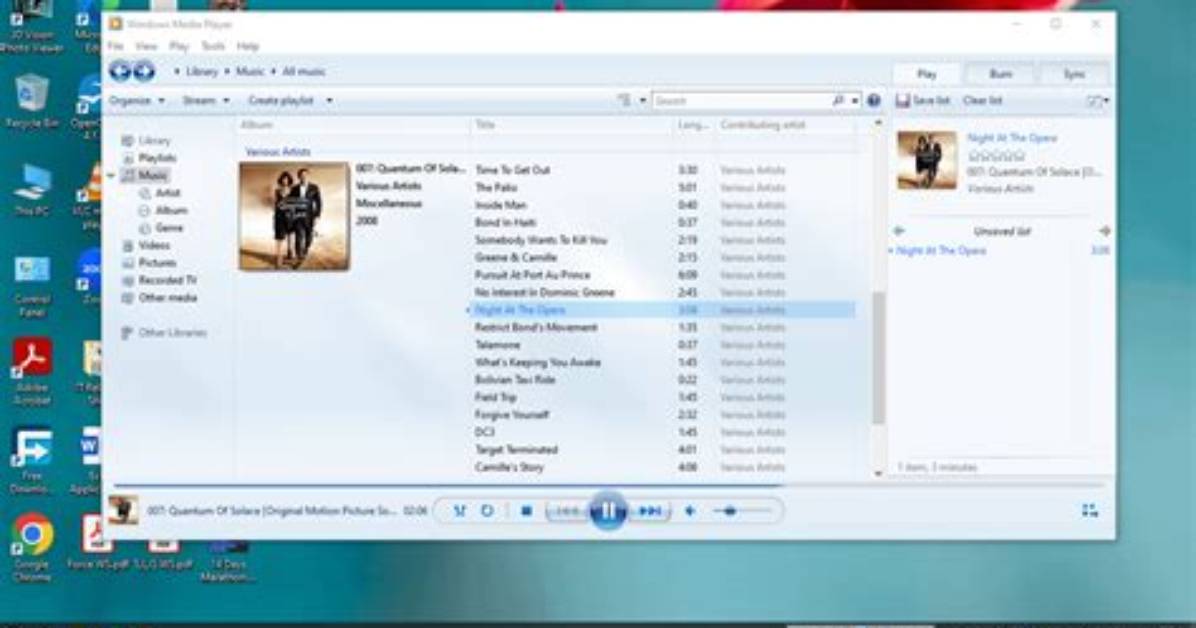The width and height of the screenshot is (1196, 628).
Task: Click the All music breadcrumb
Action: point(304,71)
